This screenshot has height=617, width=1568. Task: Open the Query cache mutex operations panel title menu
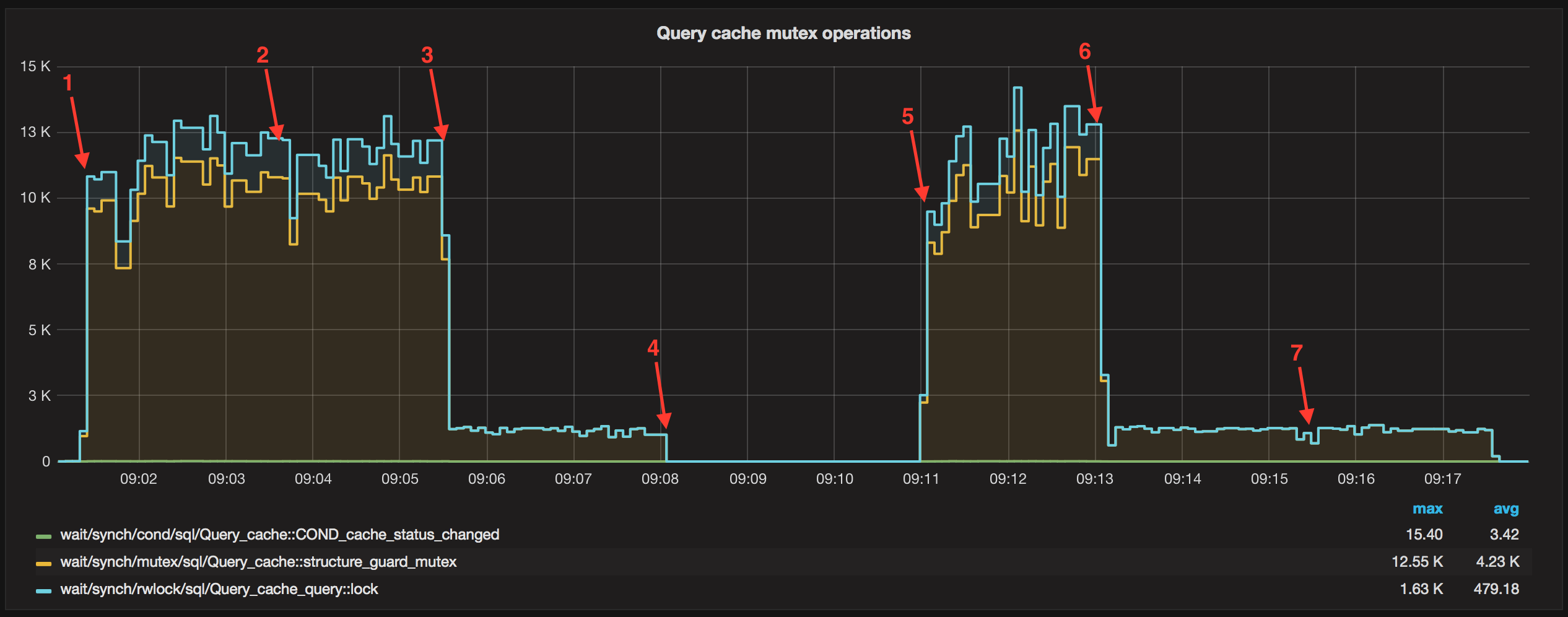783,33
